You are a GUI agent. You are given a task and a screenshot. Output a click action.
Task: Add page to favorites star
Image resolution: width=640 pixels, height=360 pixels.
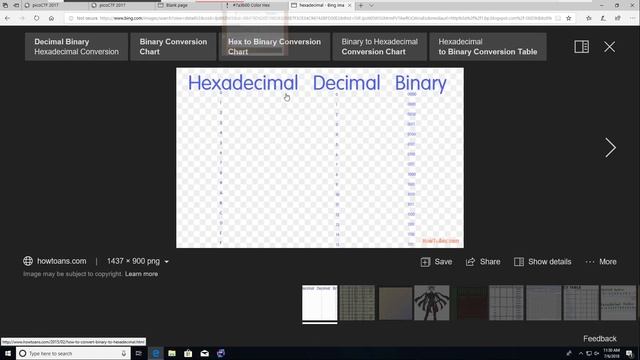569,18
